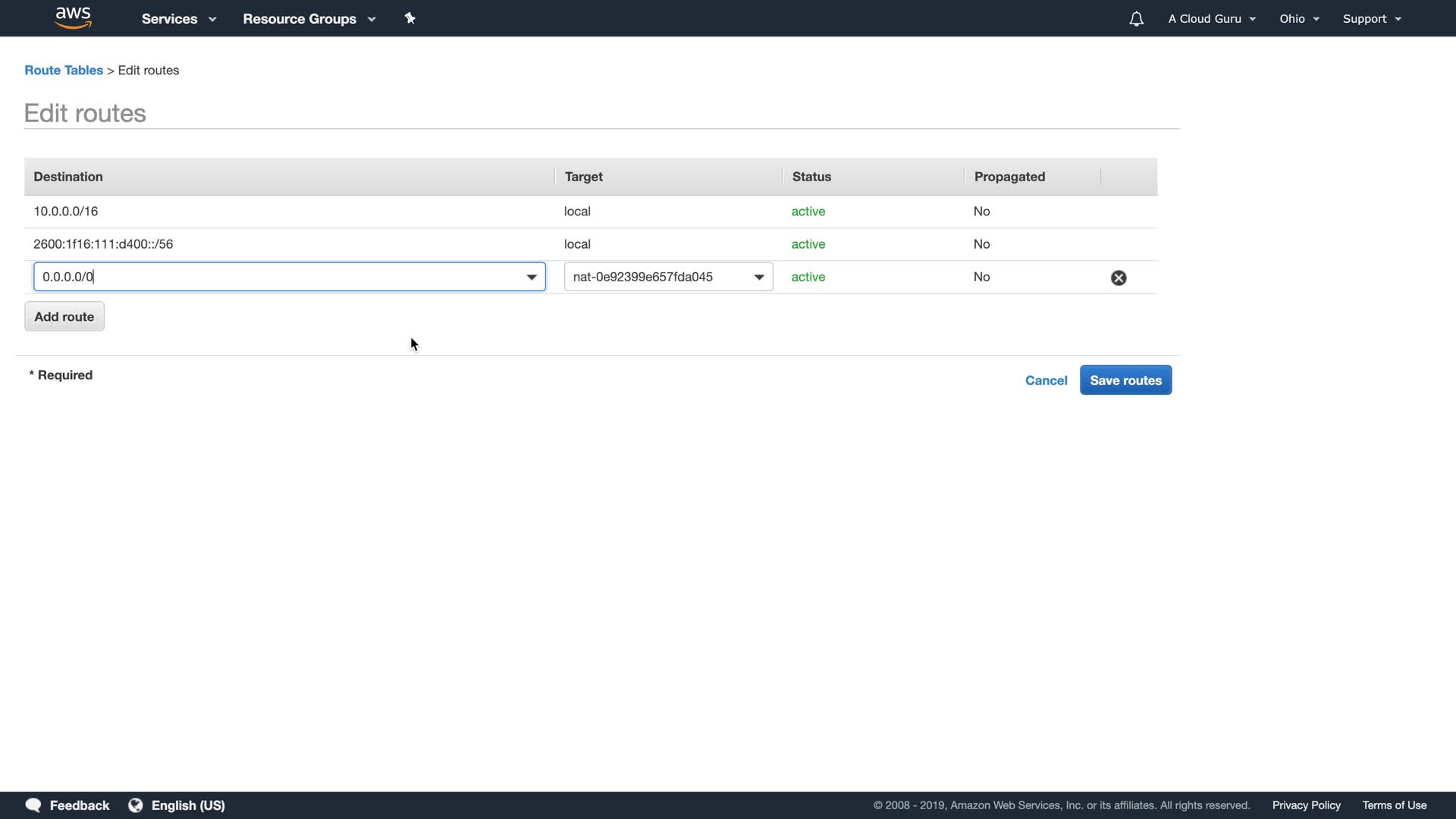
Task: Click into the 0.0.0.0/0 destination field
Action: pos(273,277)
